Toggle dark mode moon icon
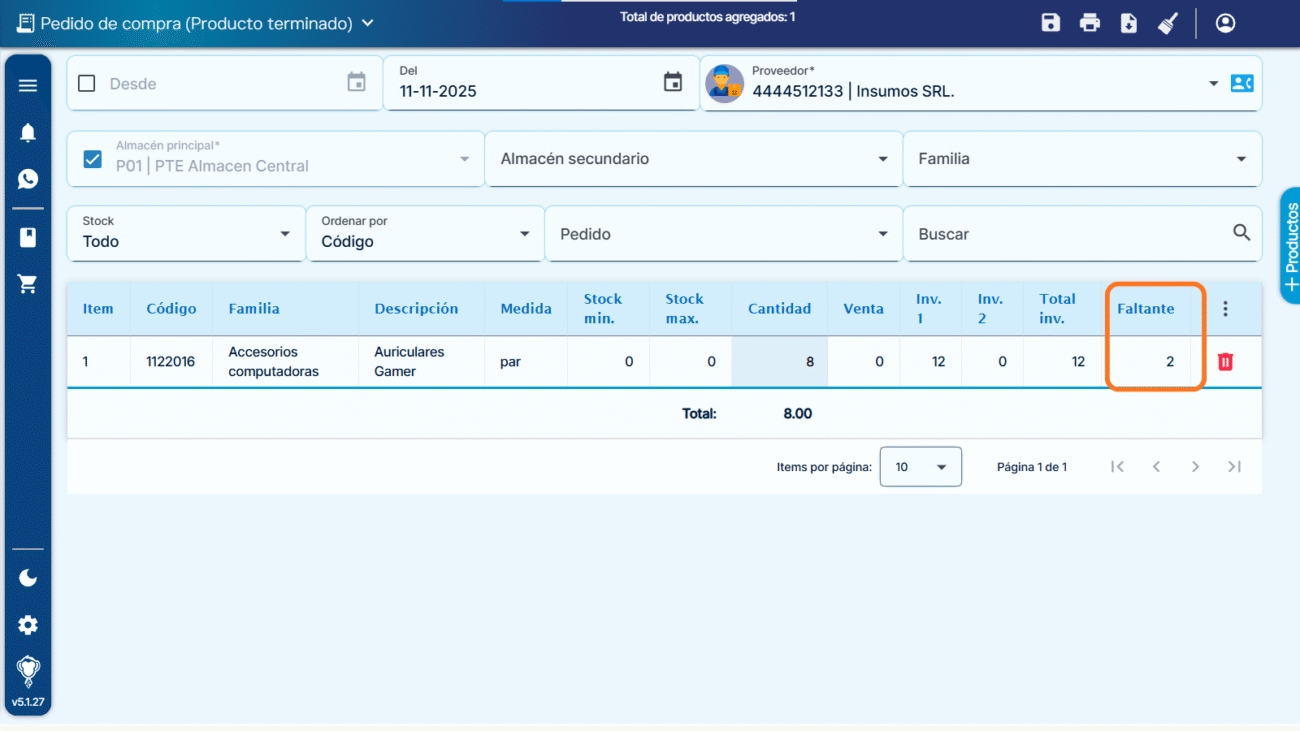The height and width of the screenshot is (731, 1300). (x=28, y=578)
